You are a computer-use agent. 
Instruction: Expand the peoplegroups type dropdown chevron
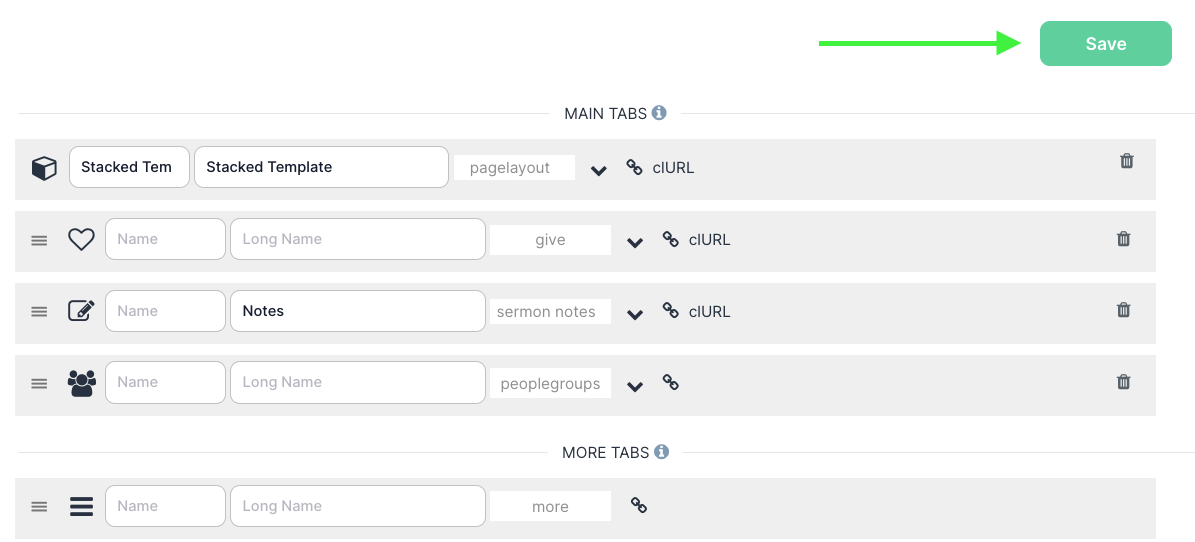[635, 386]
